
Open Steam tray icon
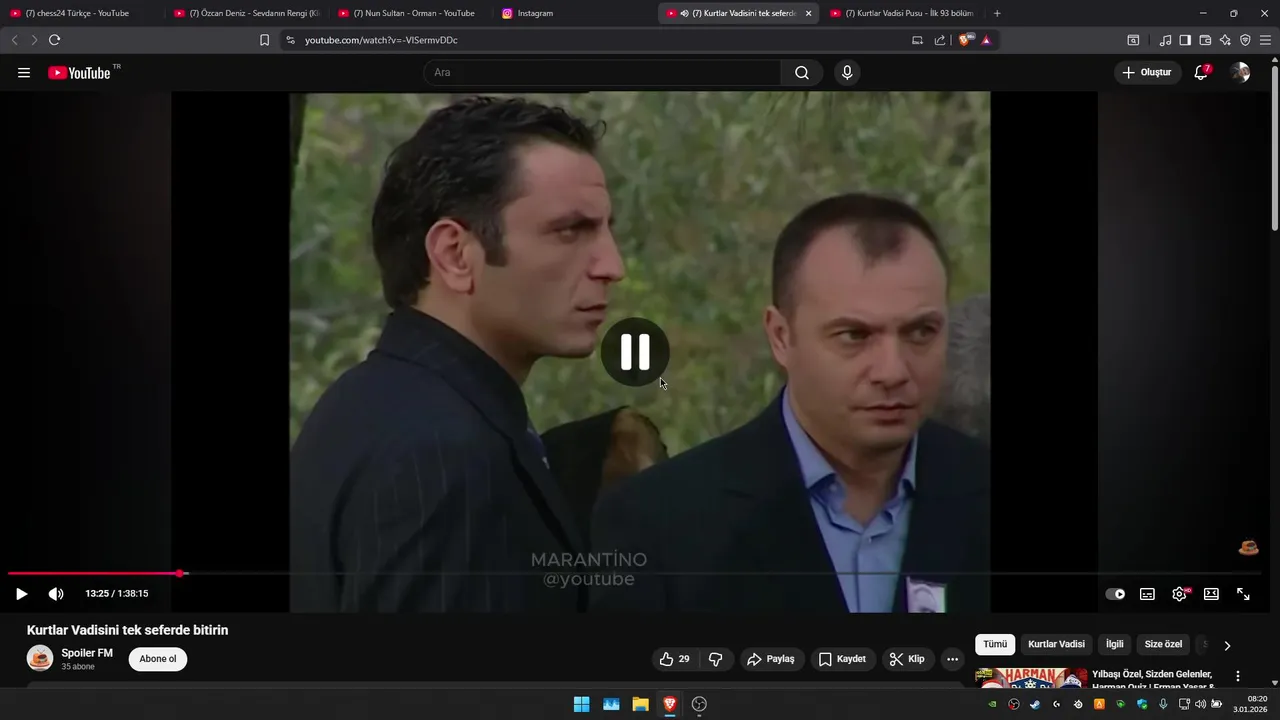coord(1035,704)
